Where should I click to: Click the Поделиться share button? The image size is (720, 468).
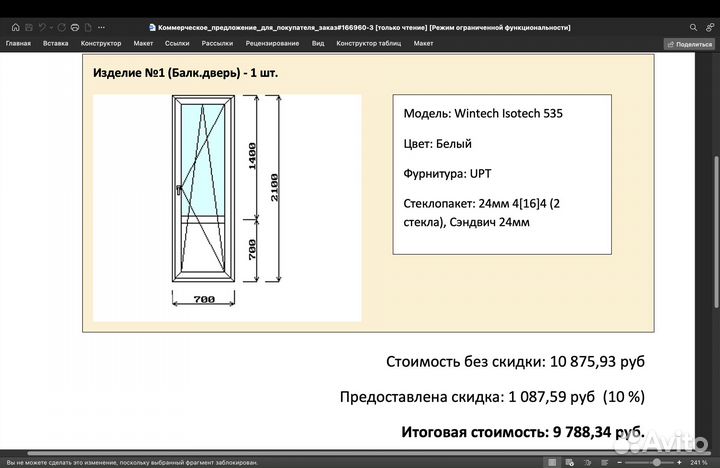click(x=689, y=44)
